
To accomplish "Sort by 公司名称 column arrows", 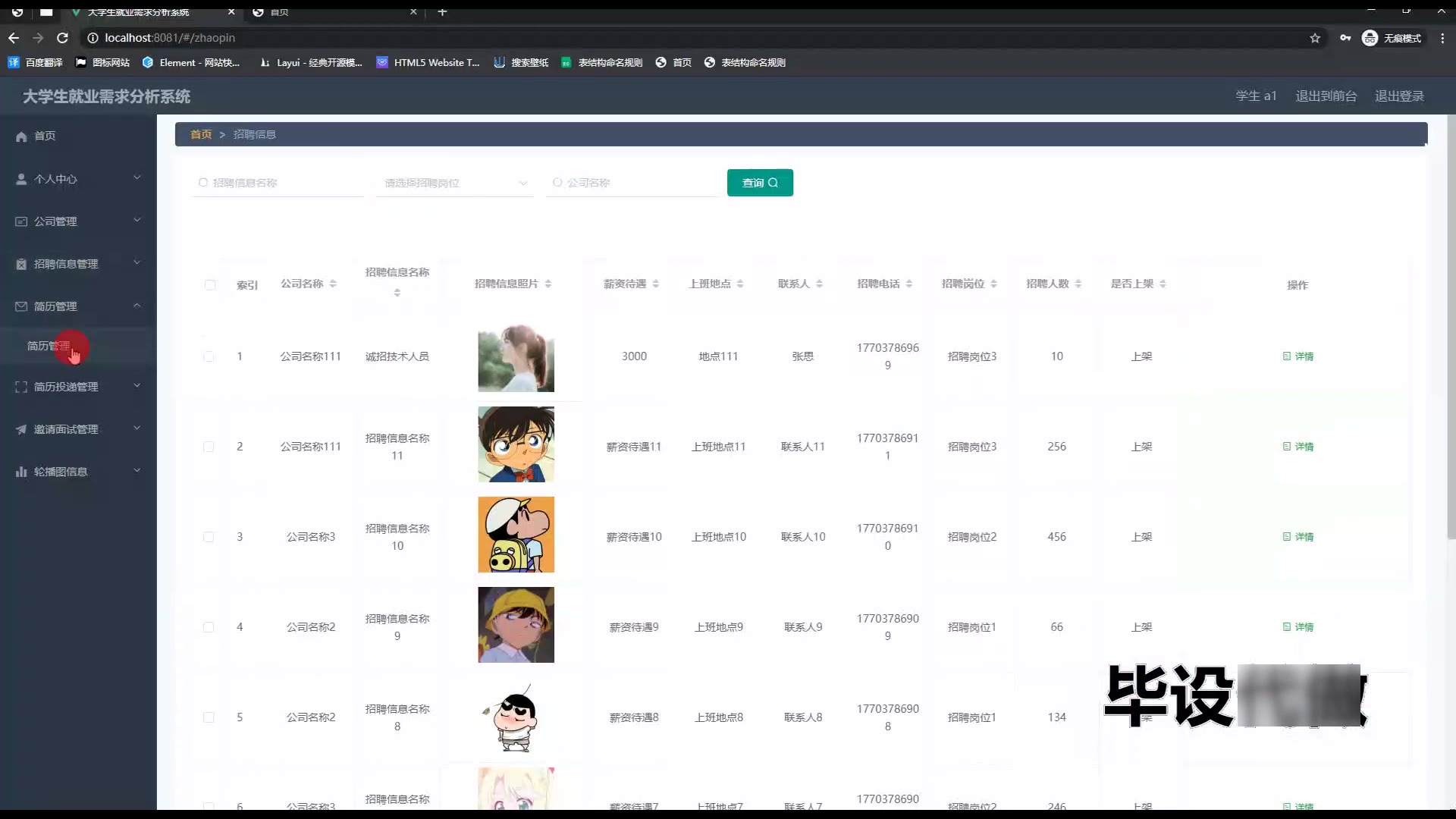I will point(333,284).
